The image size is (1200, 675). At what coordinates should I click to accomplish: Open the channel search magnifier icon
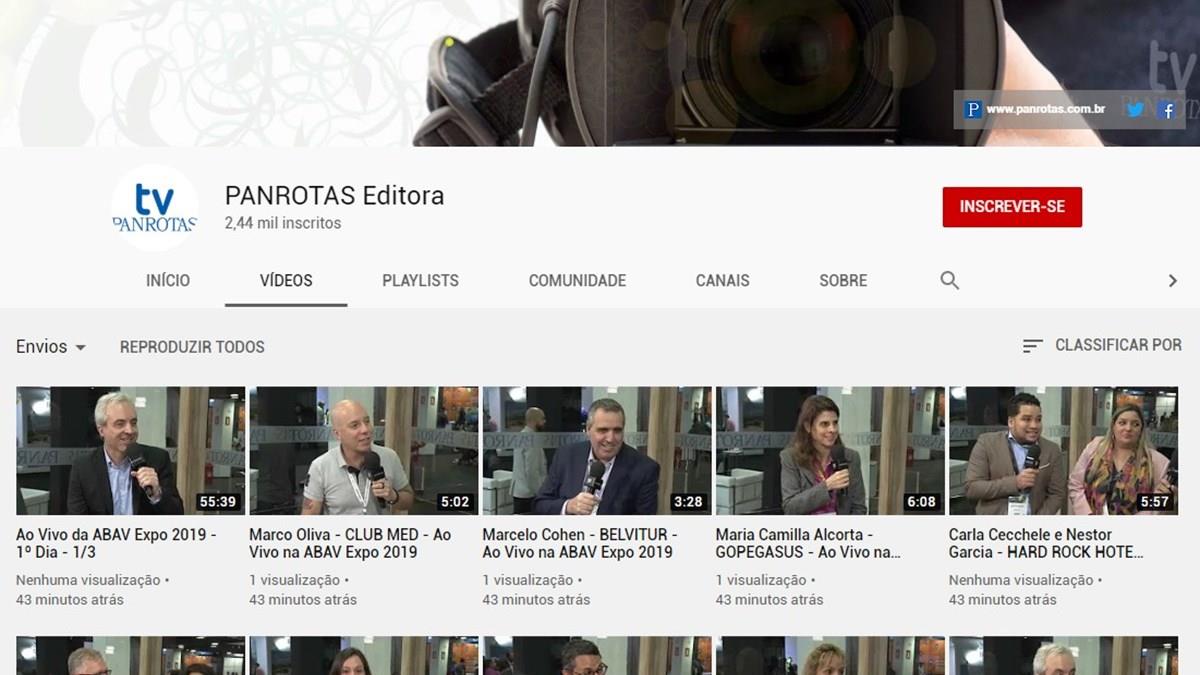click(x=949, y=281)
